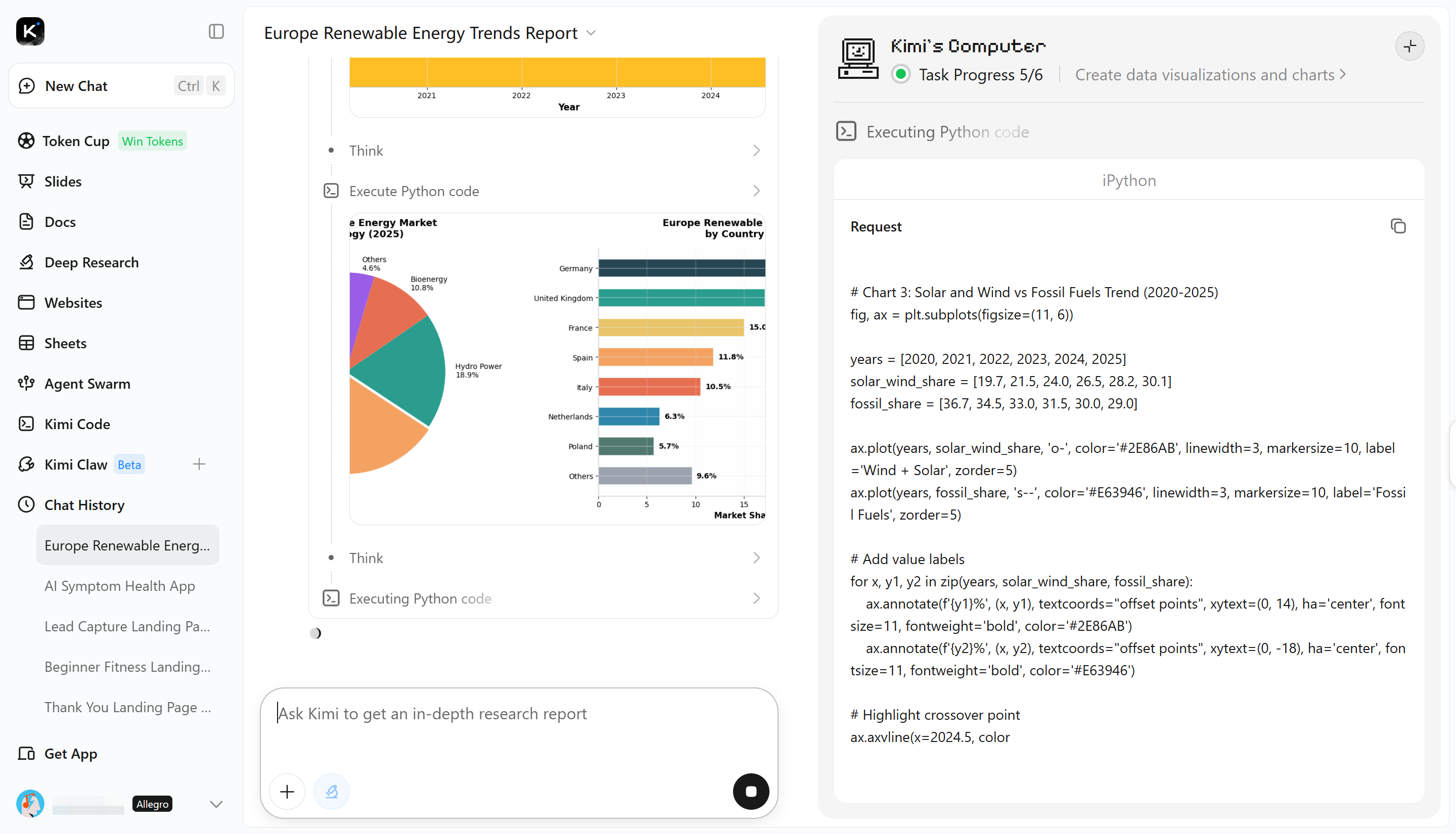Add attachment with plus icon in chat box
The height and width of the screenshot is (834, 1456).
[x=287, y=791]
